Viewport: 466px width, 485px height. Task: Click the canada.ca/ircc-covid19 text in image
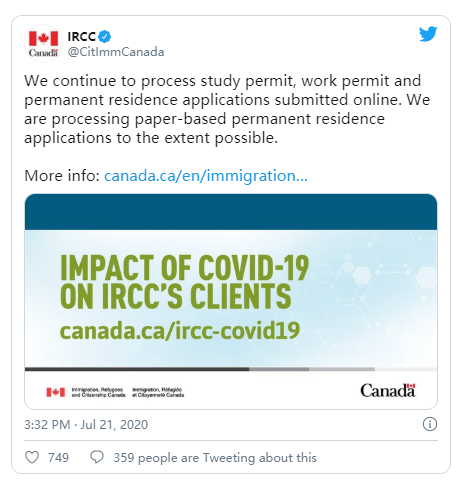[180, 331]
